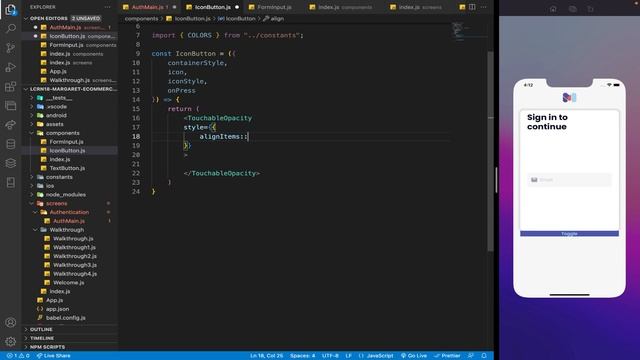Change LF end of line sequence
The width and height of the screenshot is (640, 360).
(349, 356)
